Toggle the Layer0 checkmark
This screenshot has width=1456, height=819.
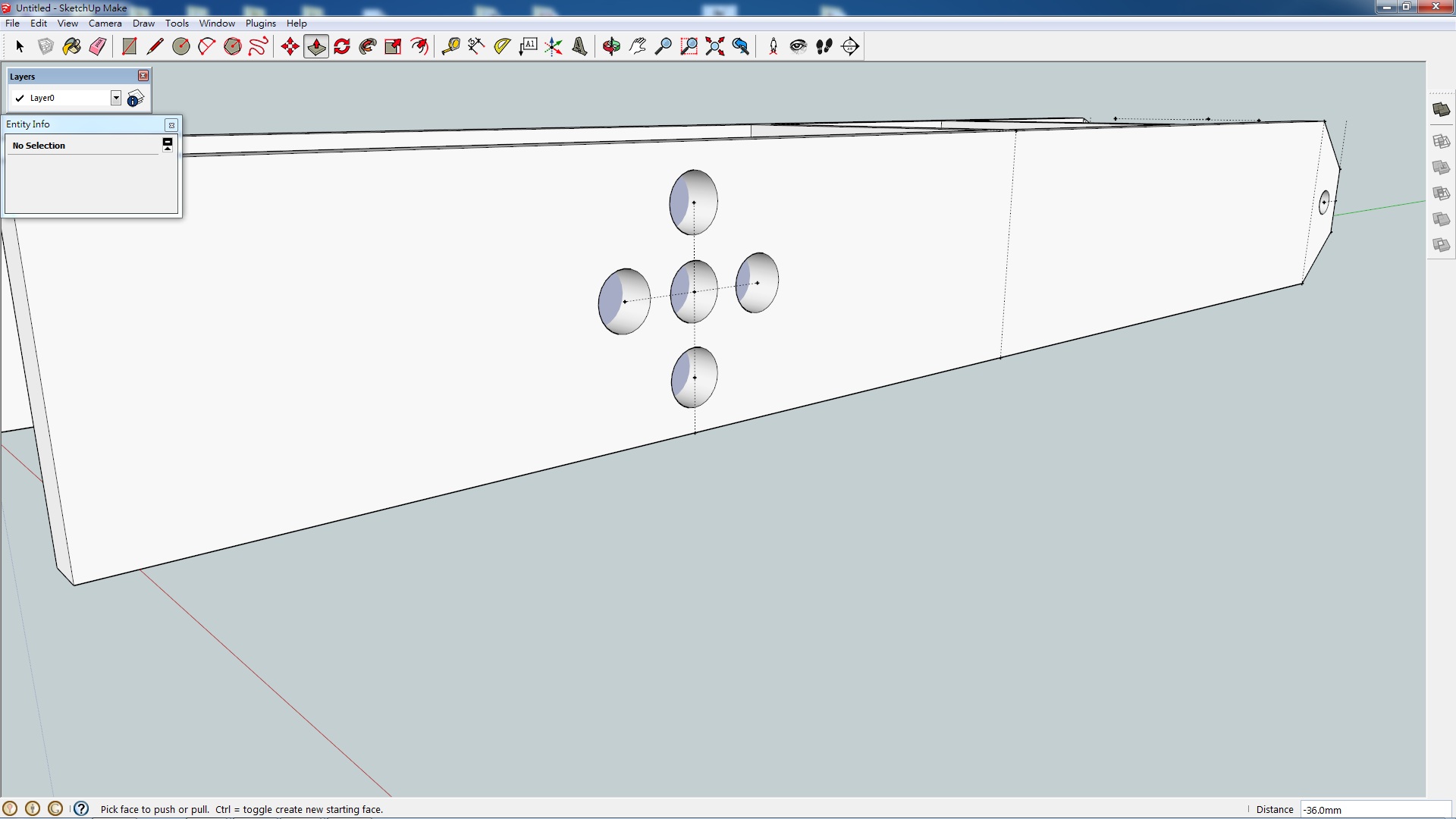pyautogui.click(x=20, y=98)
